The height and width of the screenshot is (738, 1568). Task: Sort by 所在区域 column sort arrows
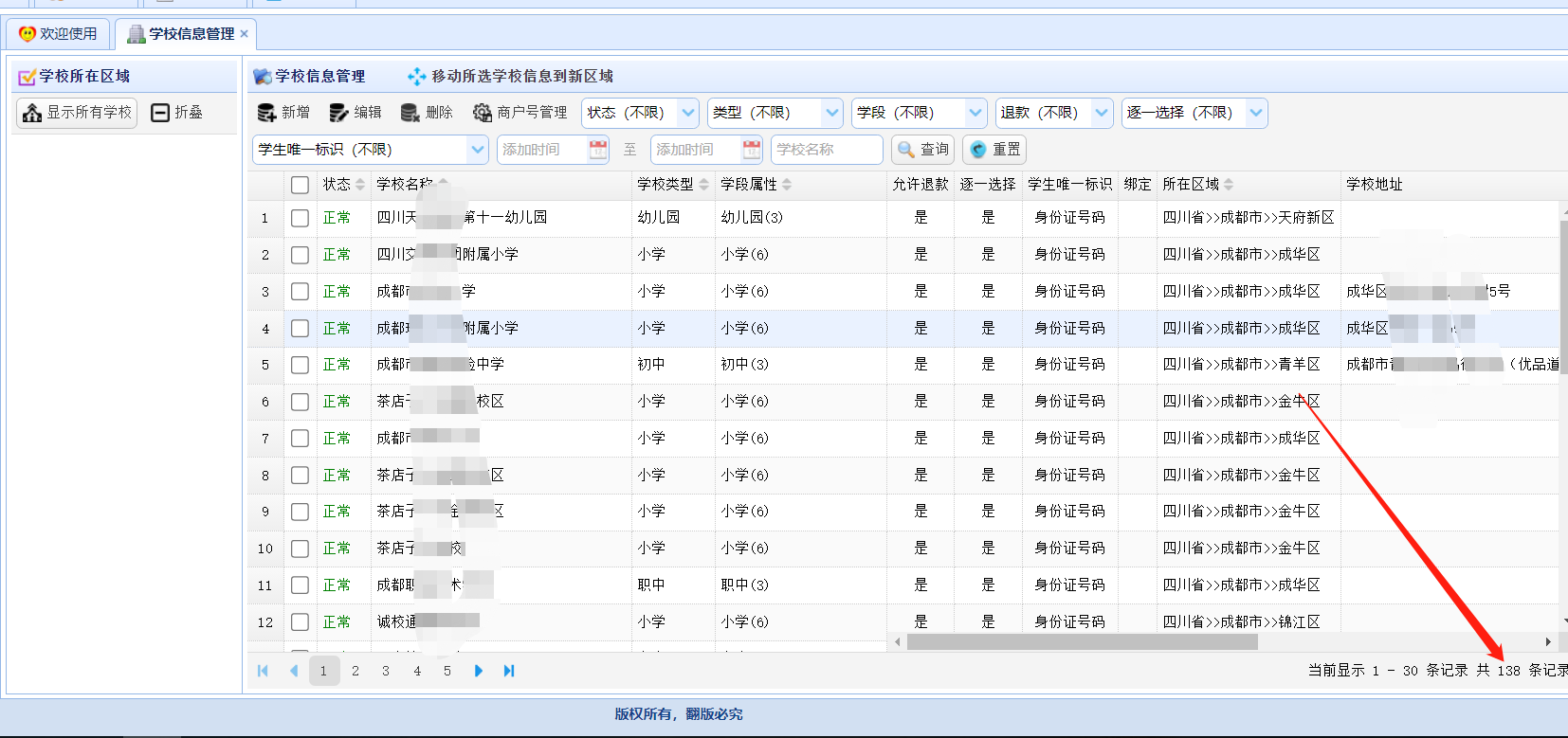[x=1229, y=185]
